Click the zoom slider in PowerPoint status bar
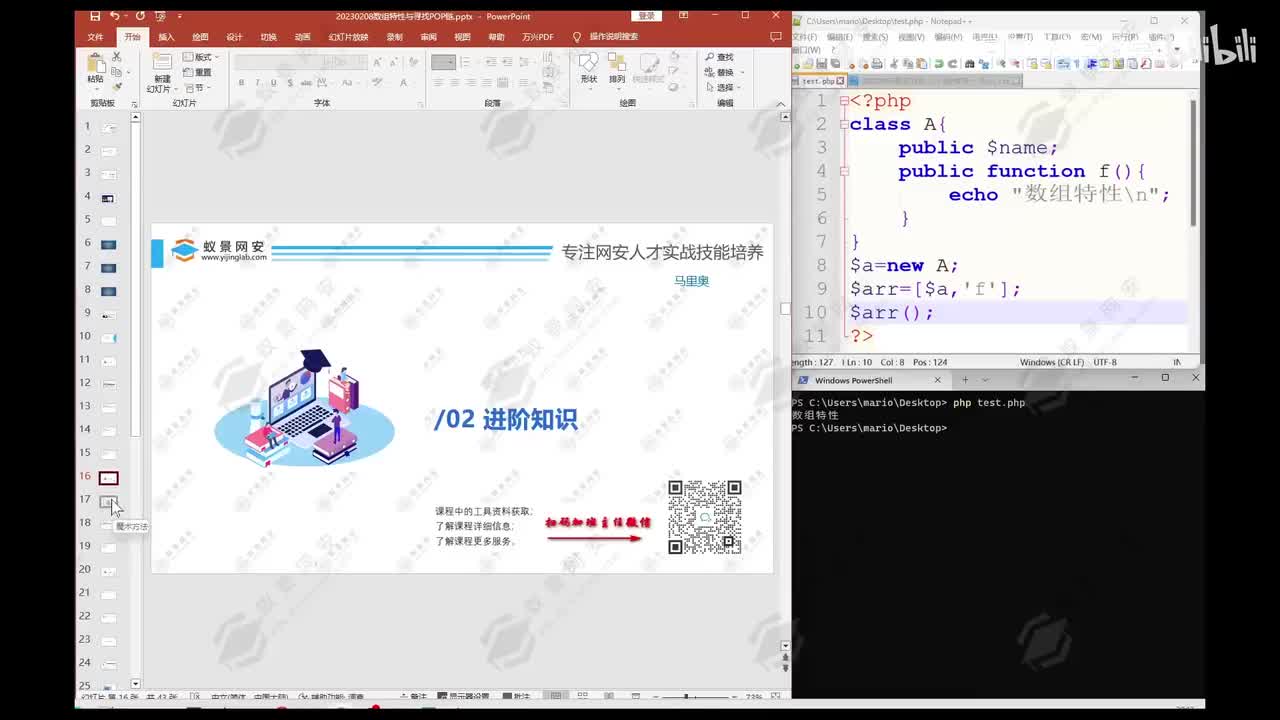 tap(686, 696)
